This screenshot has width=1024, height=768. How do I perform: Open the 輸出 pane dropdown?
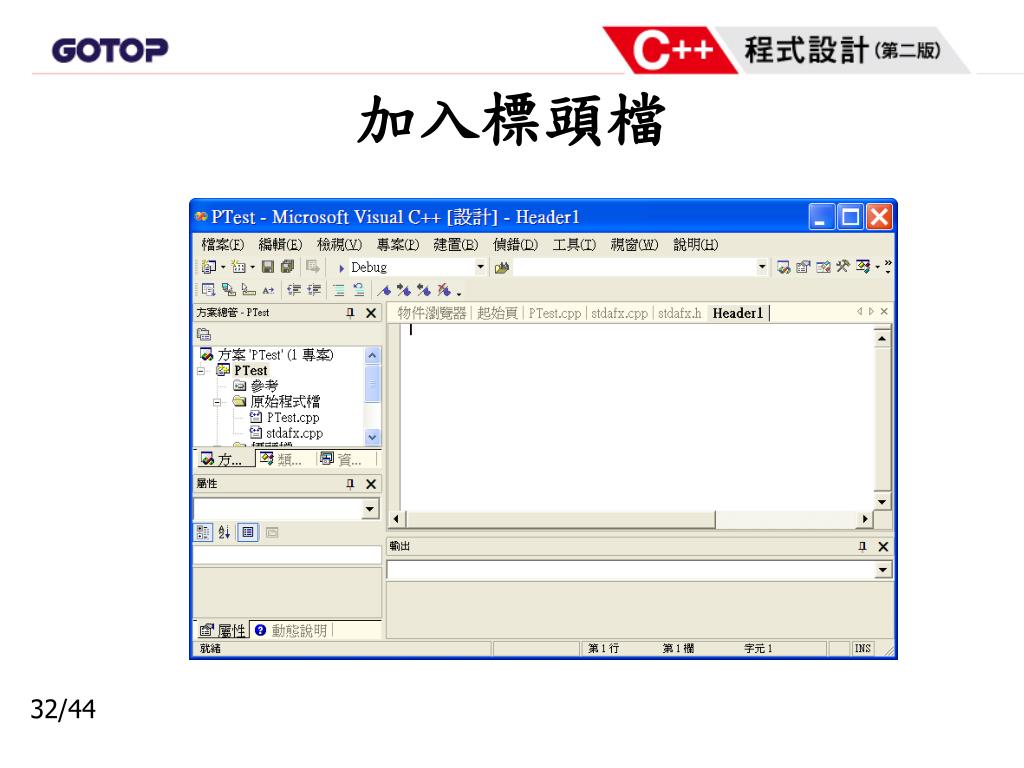tap(883, 570)
